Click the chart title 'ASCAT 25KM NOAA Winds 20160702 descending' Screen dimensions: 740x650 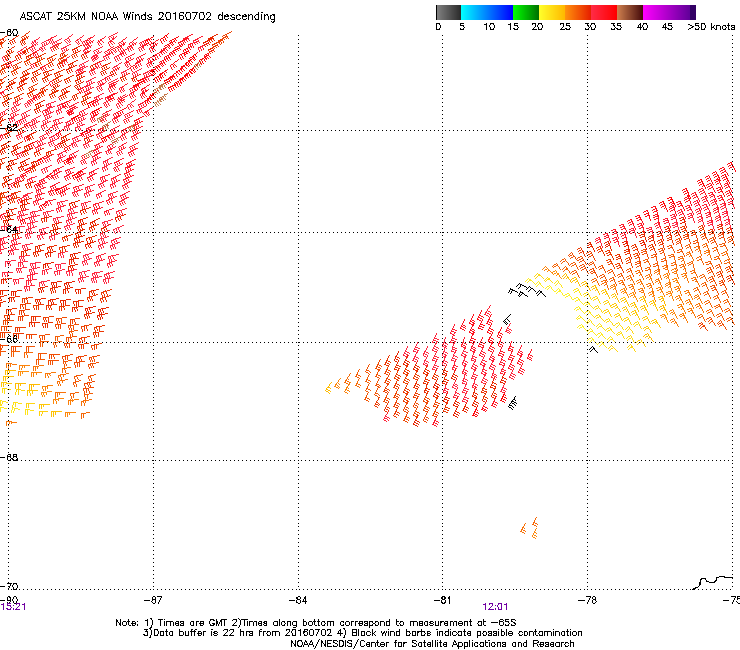(x=147, y=16)
